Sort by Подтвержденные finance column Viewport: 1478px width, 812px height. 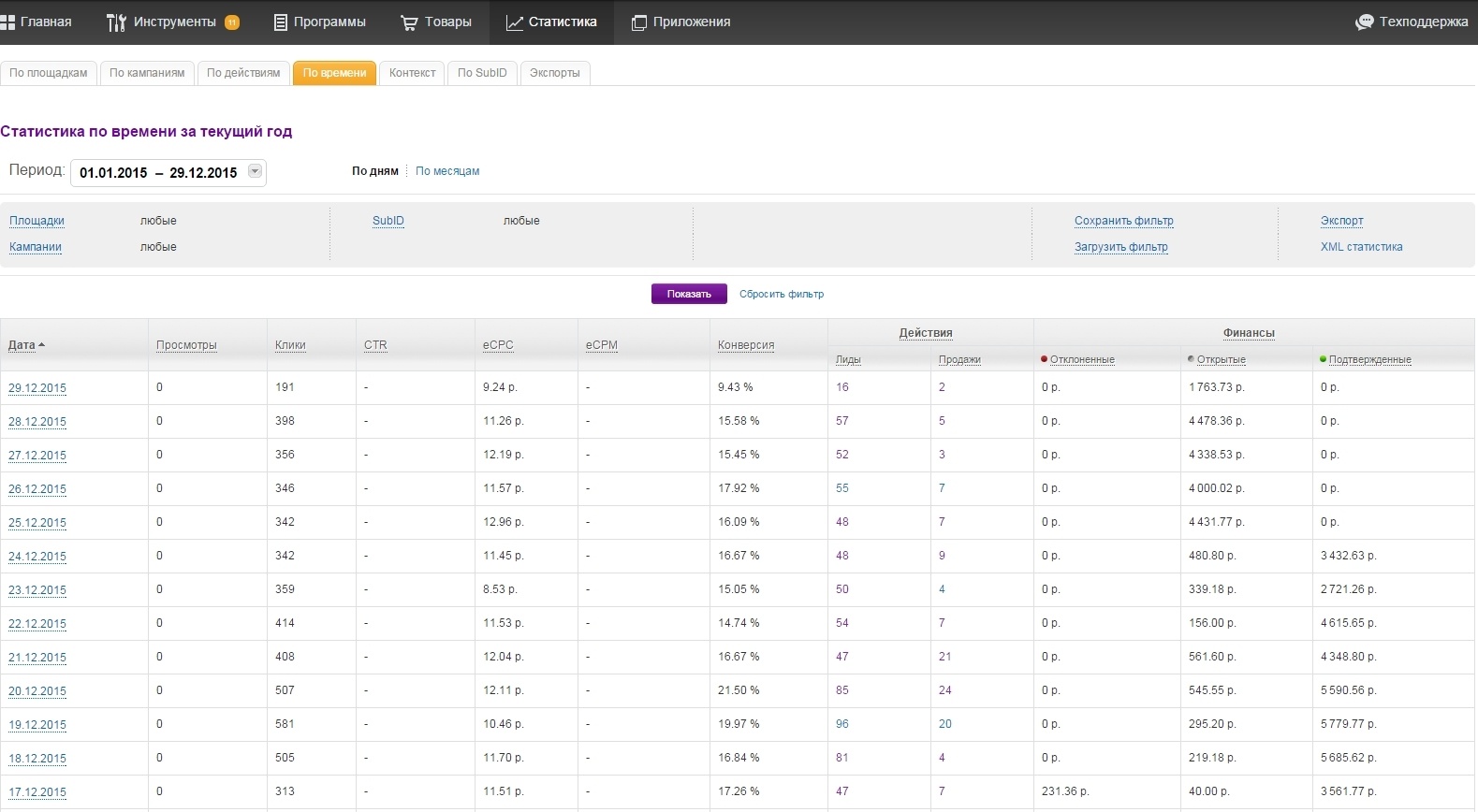click(1369, 359)
